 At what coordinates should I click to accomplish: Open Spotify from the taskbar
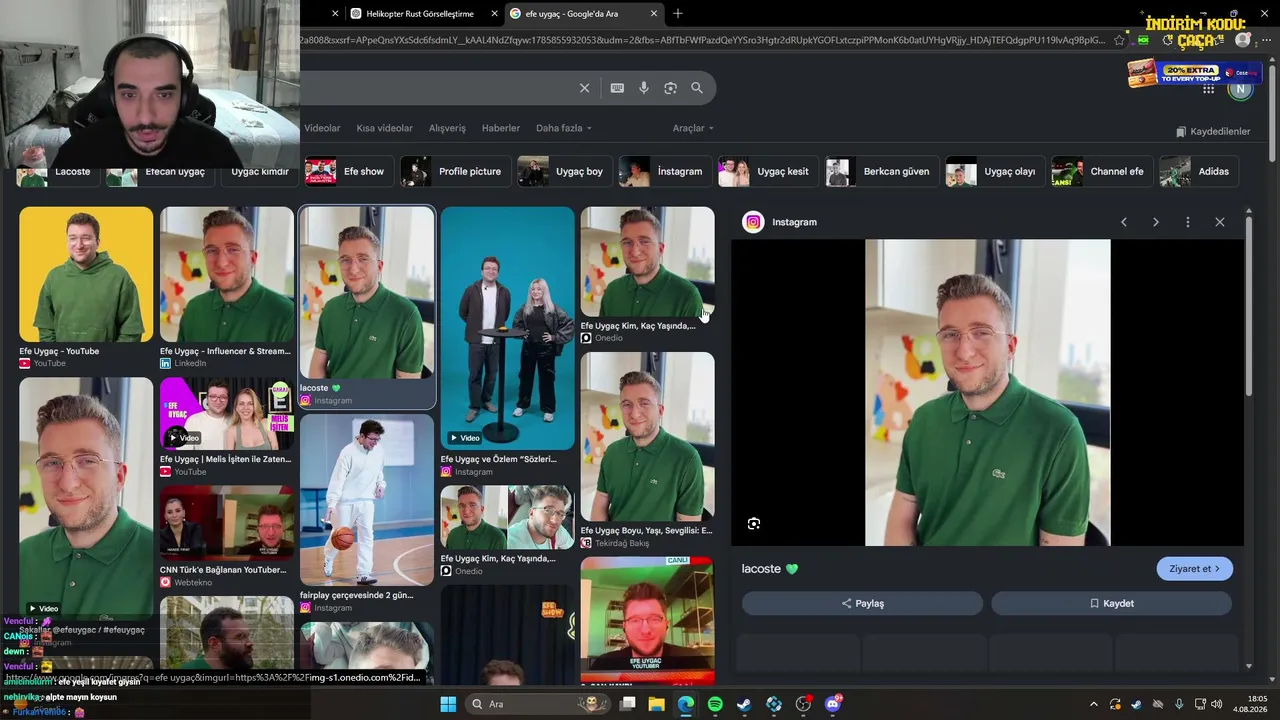click(715, 704)
